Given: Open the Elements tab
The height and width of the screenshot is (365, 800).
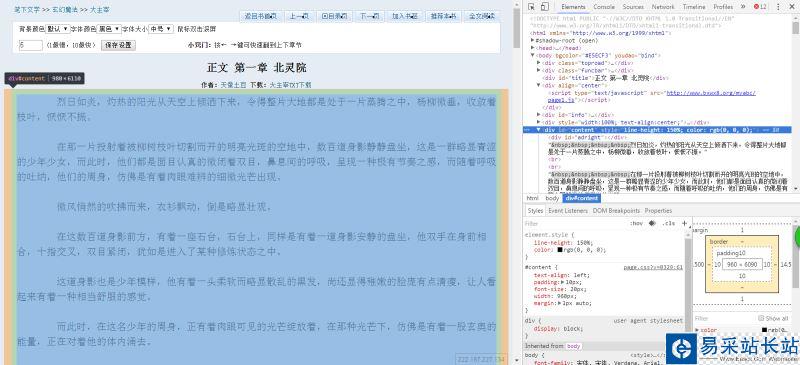Looking at the screenshot, I should [x=573, y=7].
